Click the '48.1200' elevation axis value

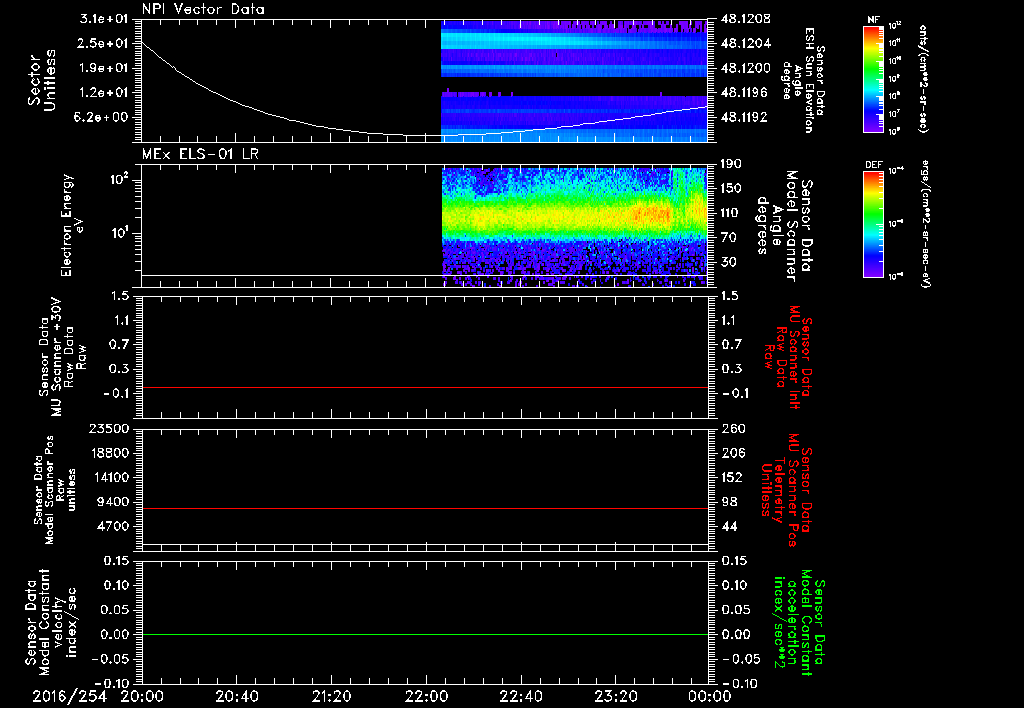pyautogui.click(x=746, y=68)
